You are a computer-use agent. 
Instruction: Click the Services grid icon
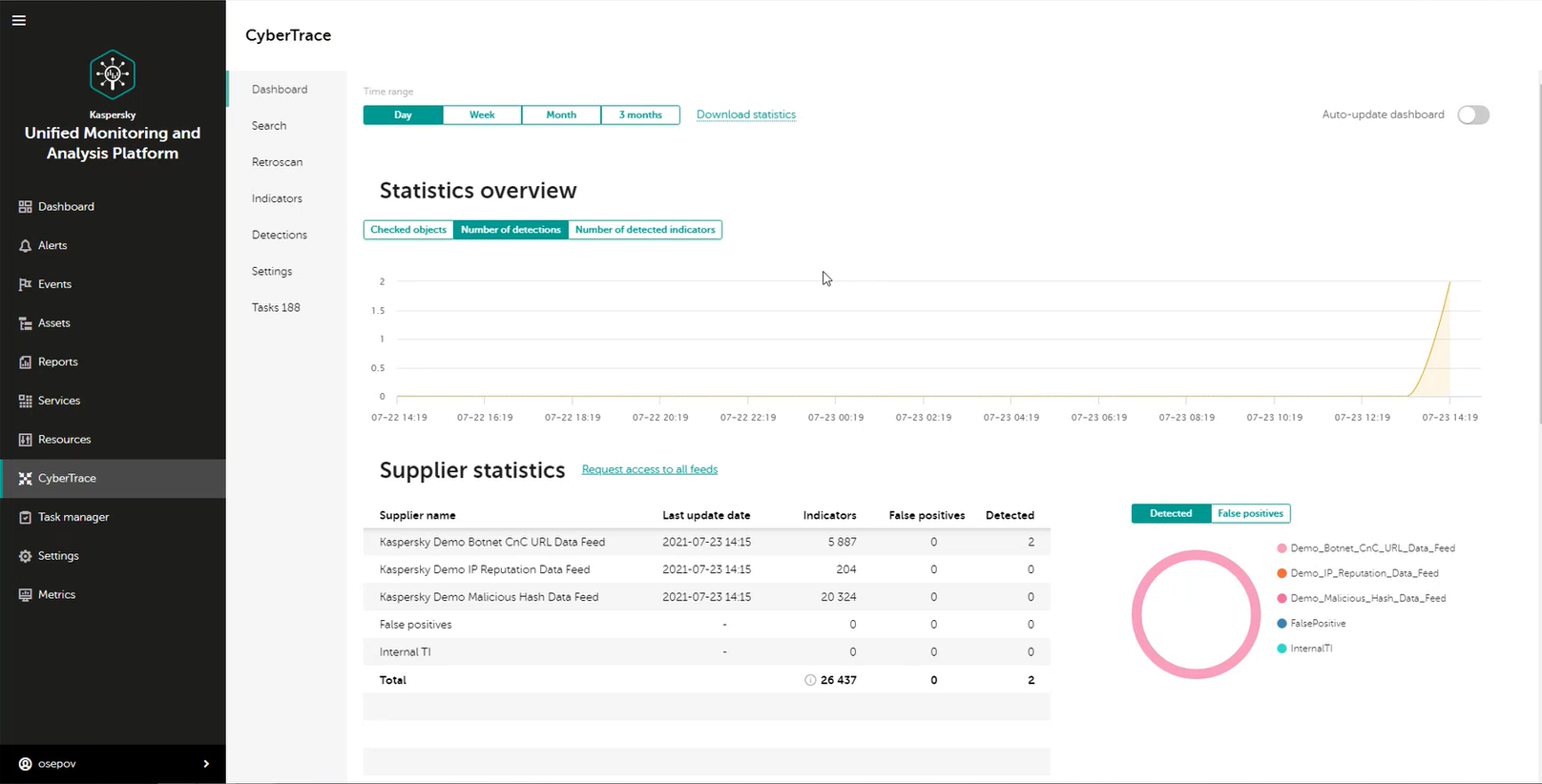[x=25, y=402]
